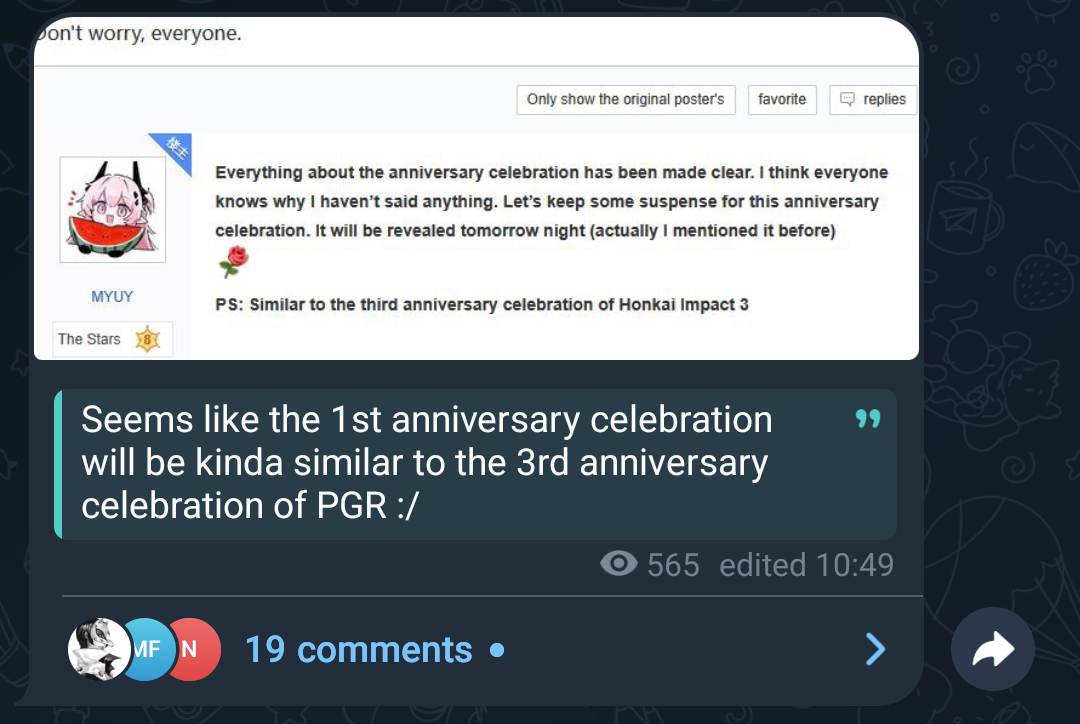Click the level 8 star badge icon

point(147,339)
